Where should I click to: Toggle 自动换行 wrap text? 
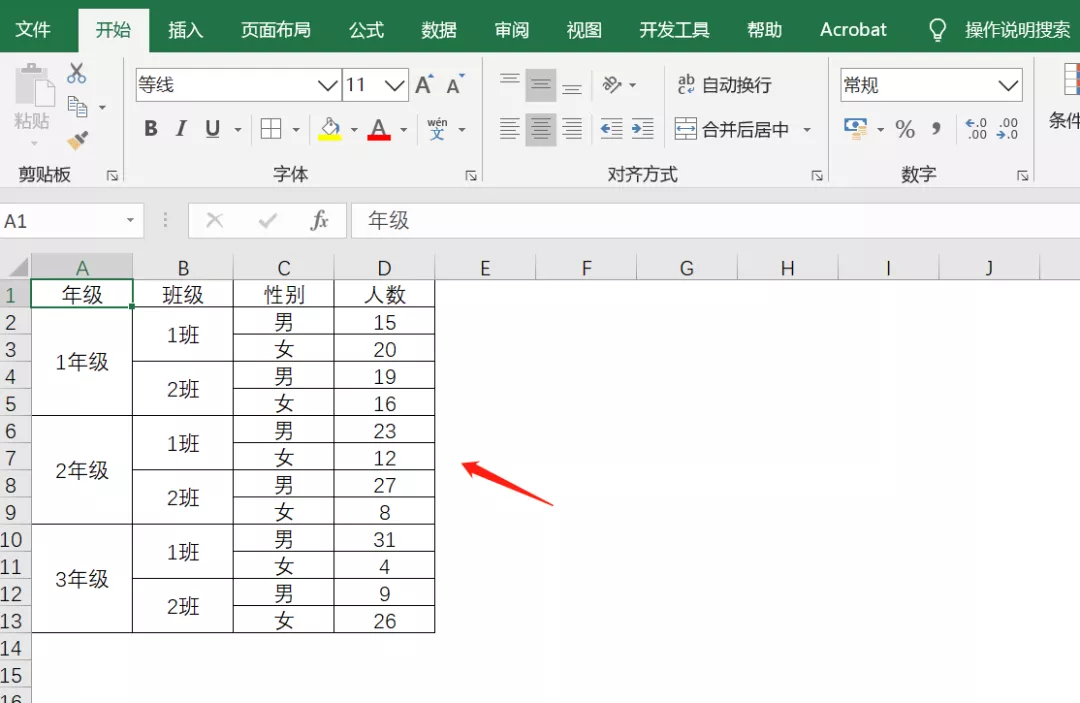tap(724, 85)
